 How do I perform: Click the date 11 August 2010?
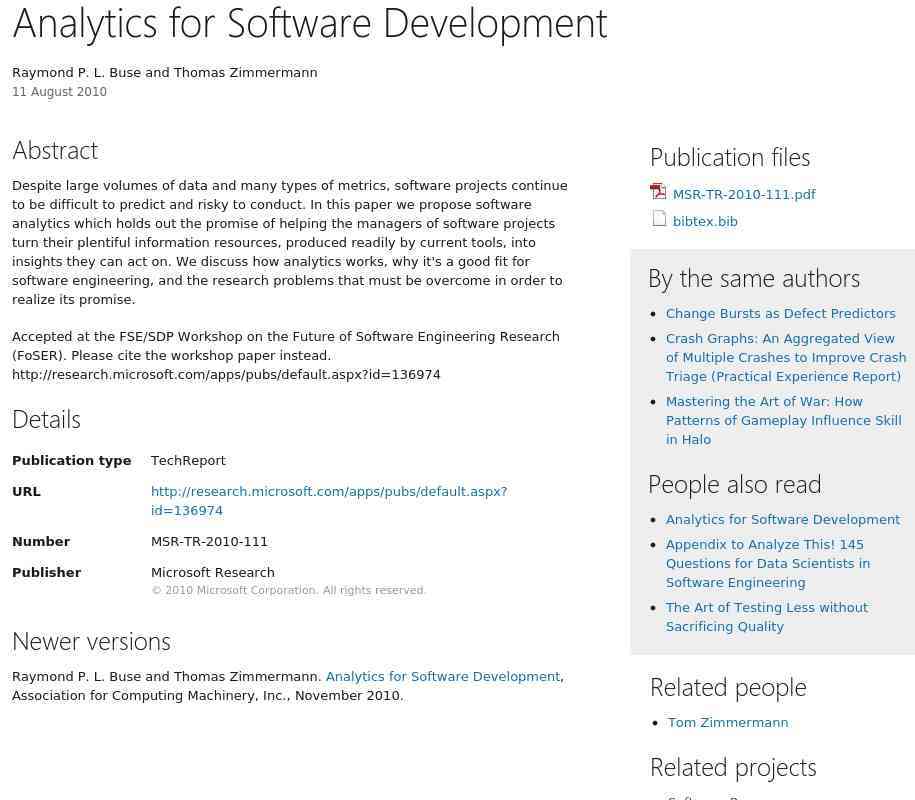[60, 92]
